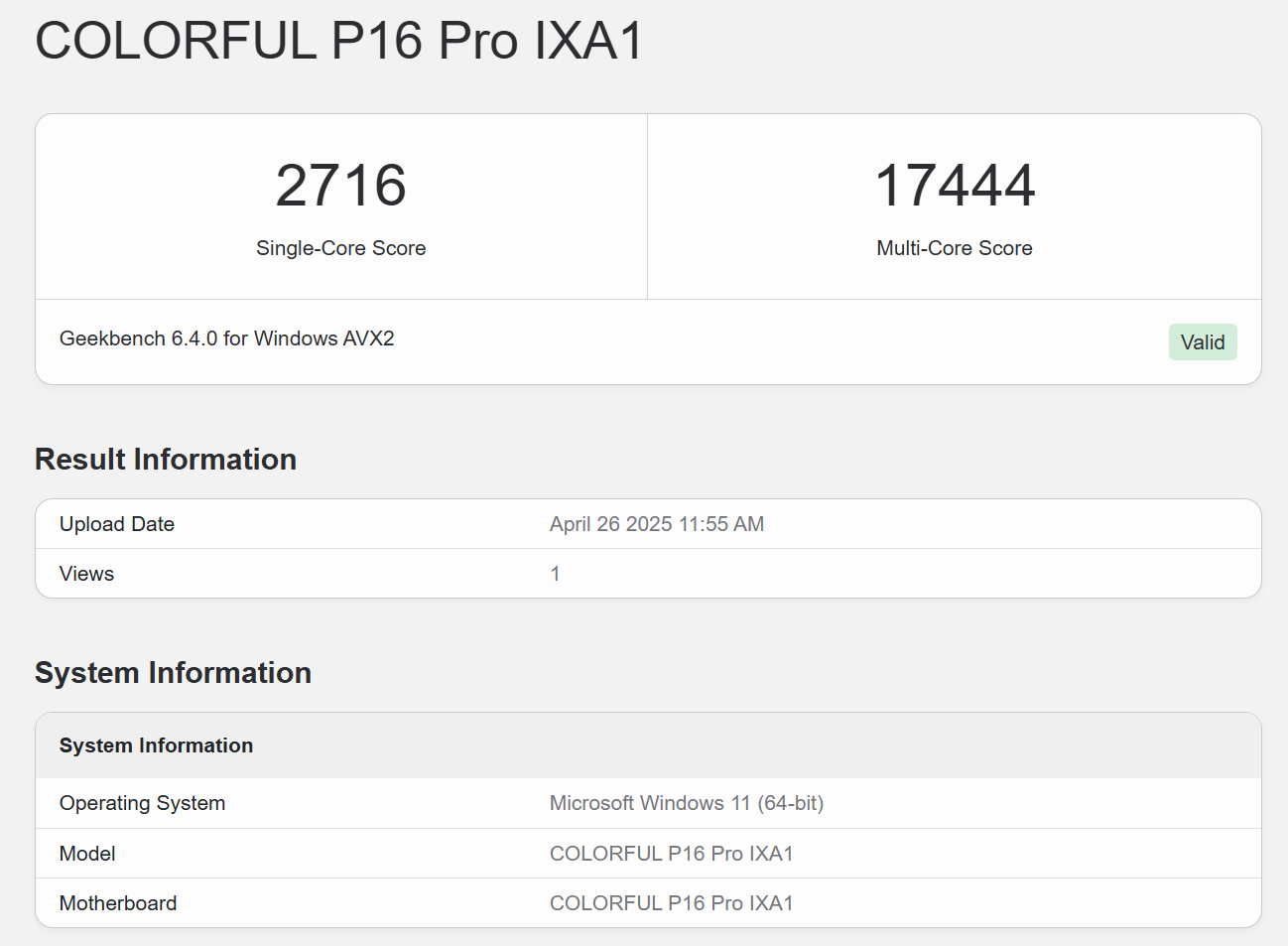The image size is (1288, 946).
Task: Select the Single-Core Score label
Action: (x=340, y=248)
